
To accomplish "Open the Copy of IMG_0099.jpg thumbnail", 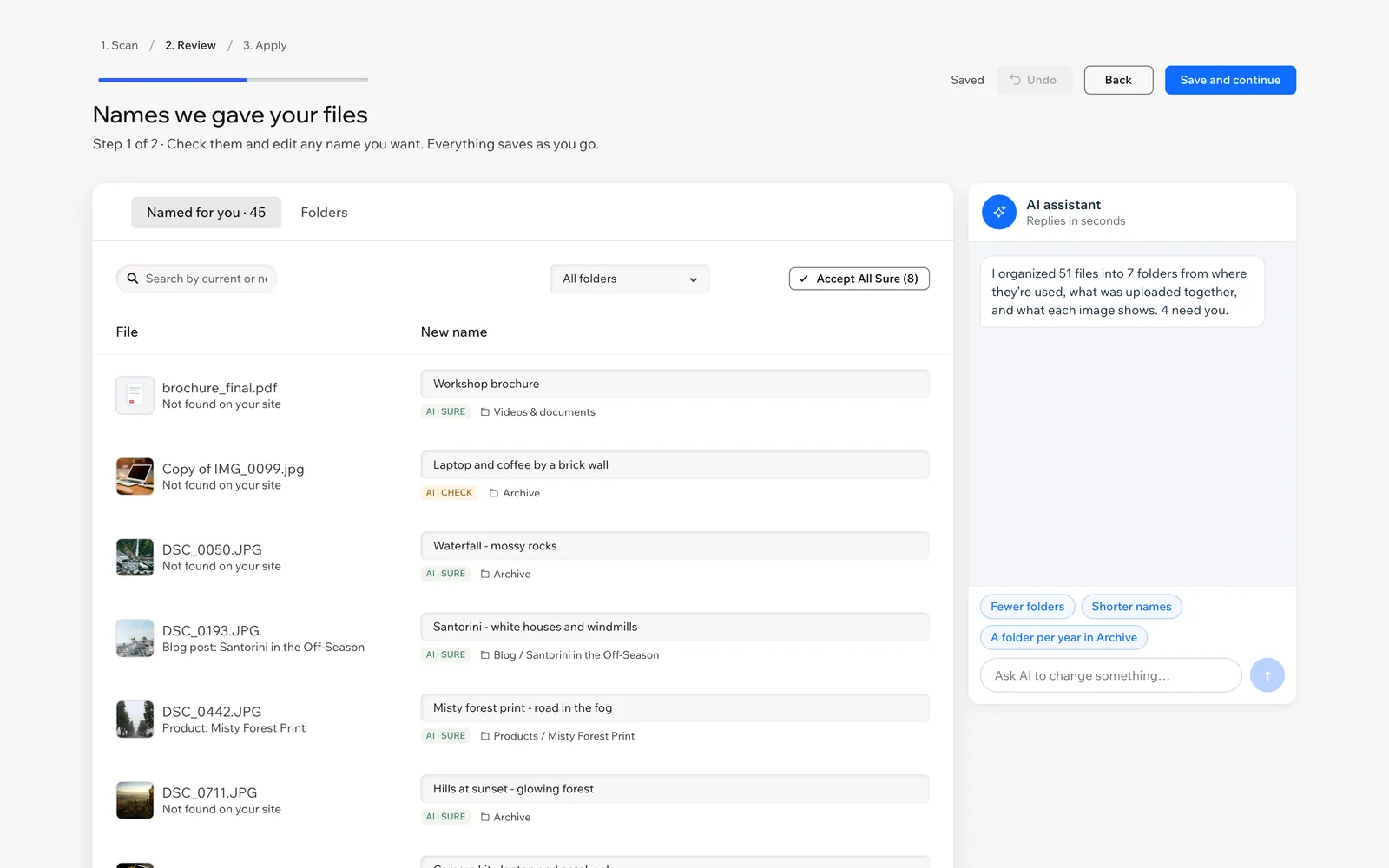I will point(135,477).
